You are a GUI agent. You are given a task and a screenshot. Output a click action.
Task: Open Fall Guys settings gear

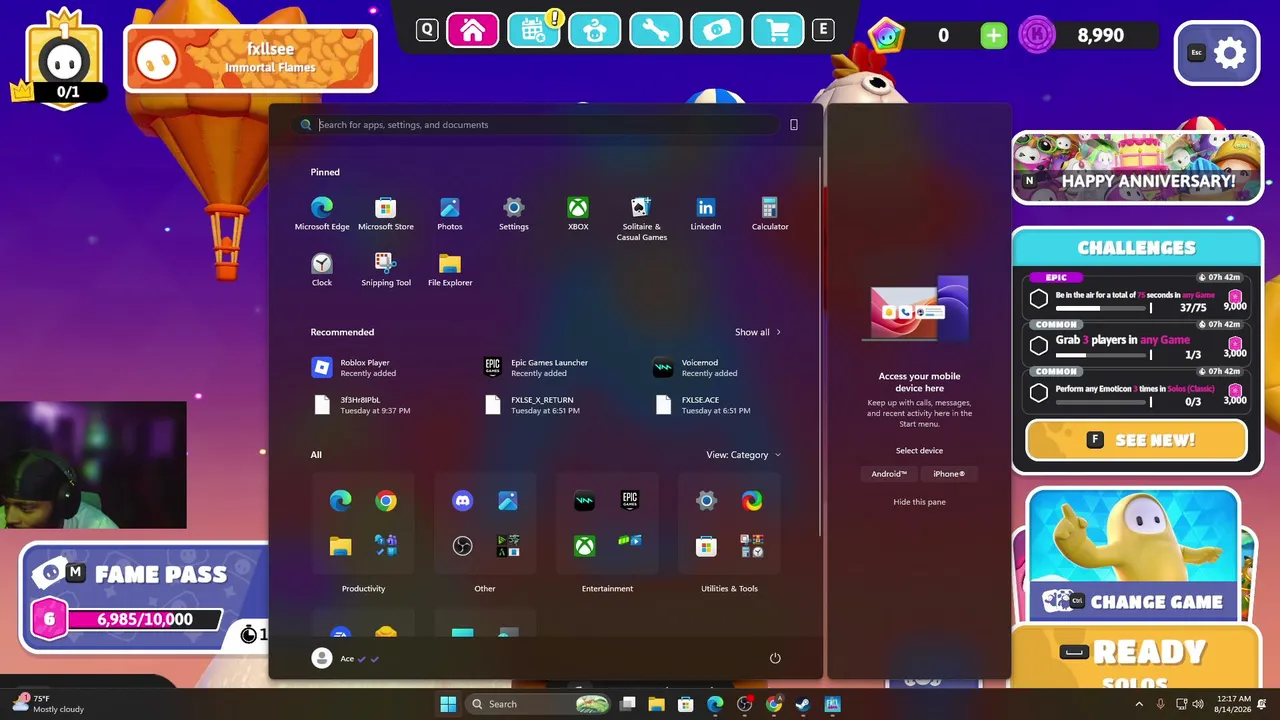pyautogui.click(x=1217, y=53)
